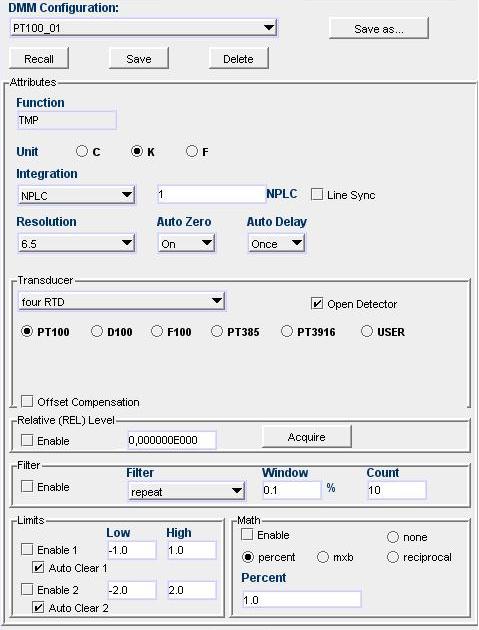Uncheck the Open Detector checkbox
Image resolution: width=479 pixels, height=630 pixels.
click(317, 303)
